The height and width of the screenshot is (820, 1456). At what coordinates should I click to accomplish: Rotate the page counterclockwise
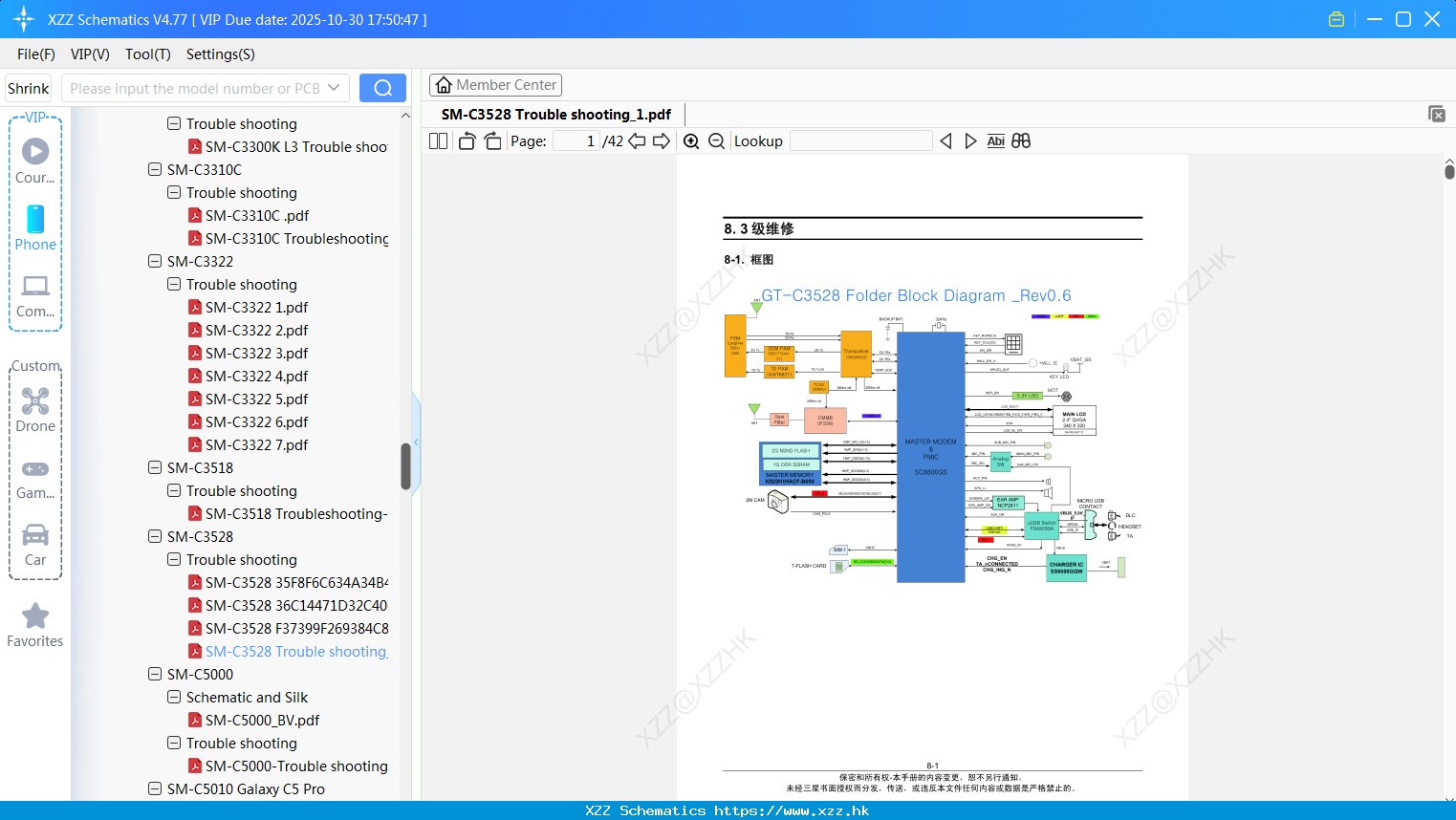pos(467,140)
